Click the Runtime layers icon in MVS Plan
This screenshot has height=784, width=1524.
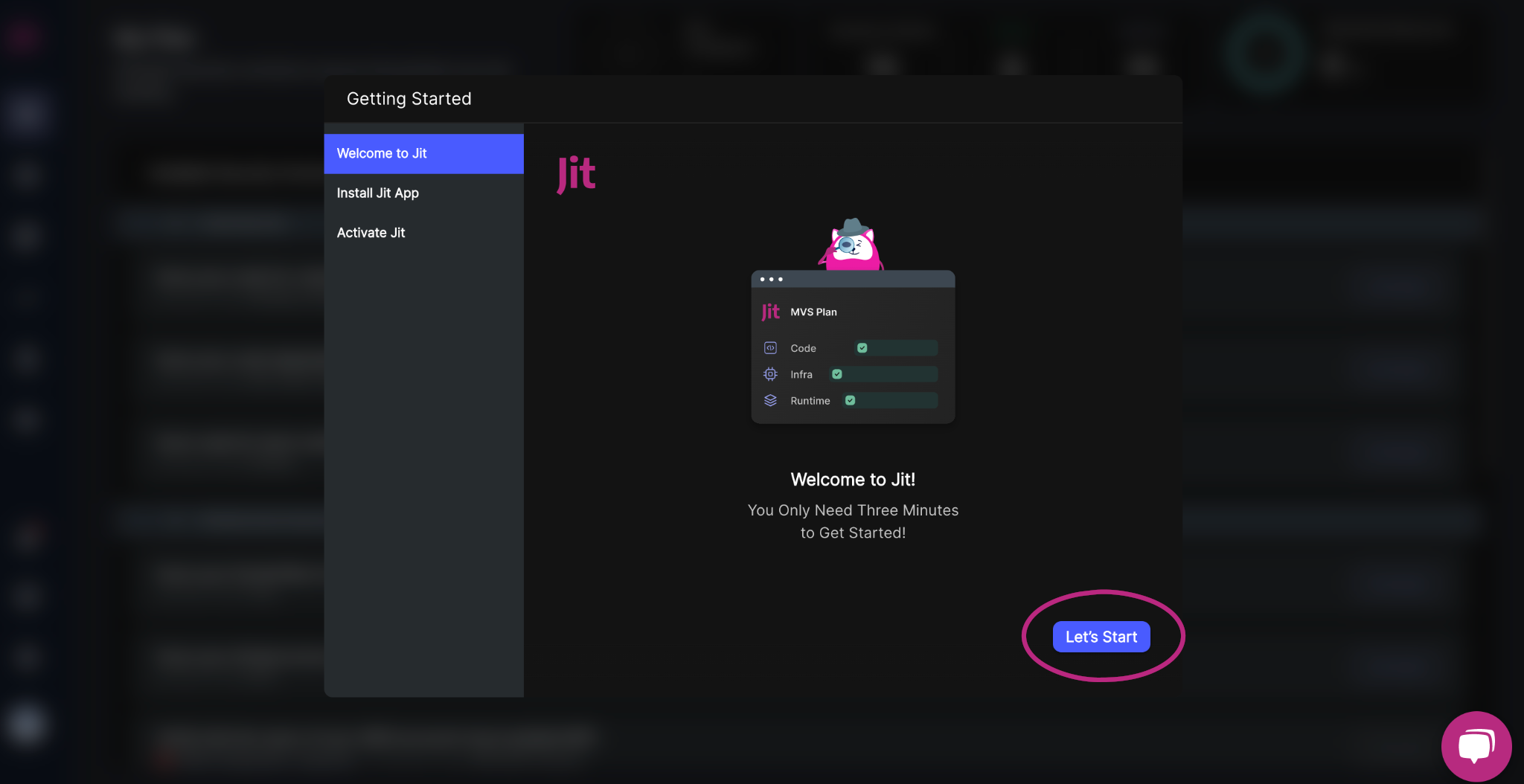pos(770,400)
